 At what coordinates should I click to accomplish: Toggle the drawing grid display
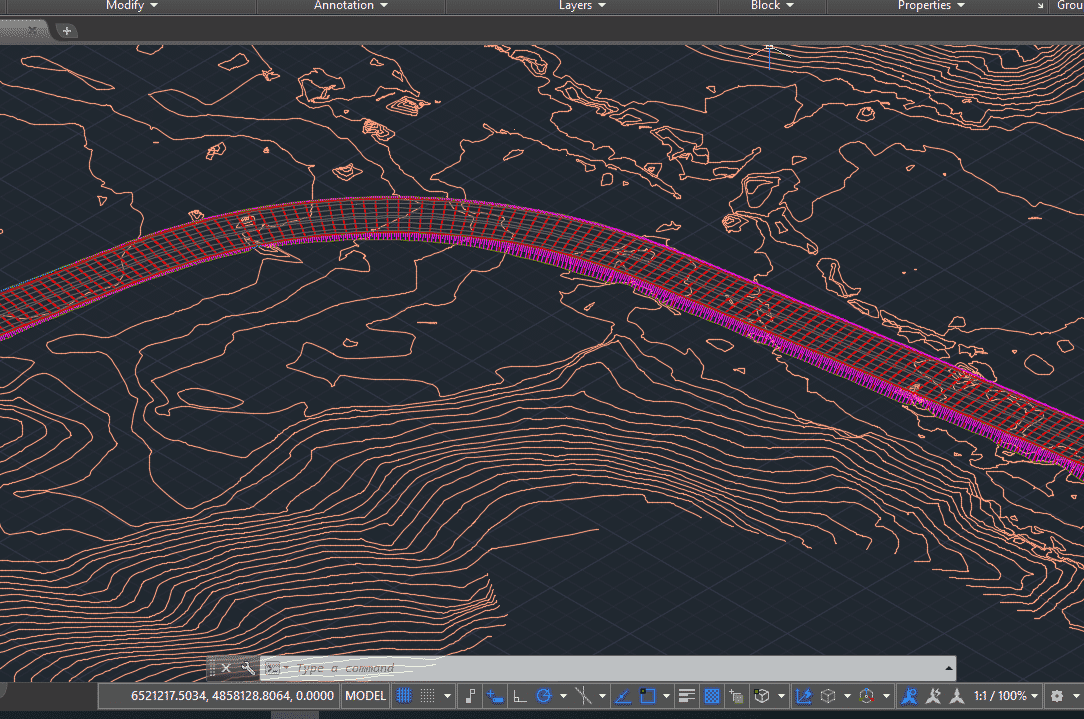405,695
